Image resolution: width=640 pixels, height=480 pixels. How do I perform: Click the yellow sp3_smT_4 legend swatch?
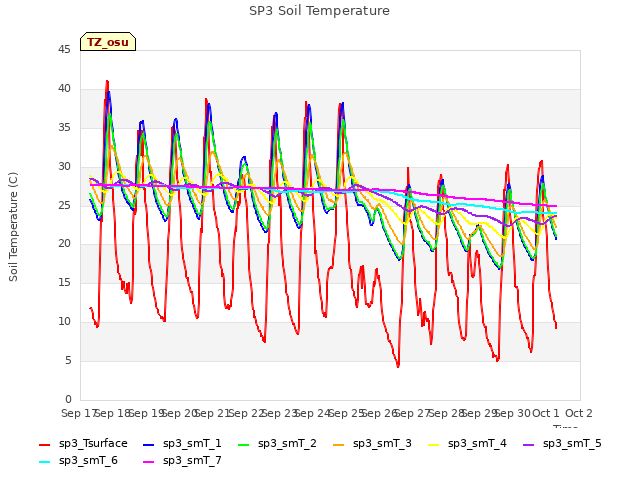[x=433, y=444]
